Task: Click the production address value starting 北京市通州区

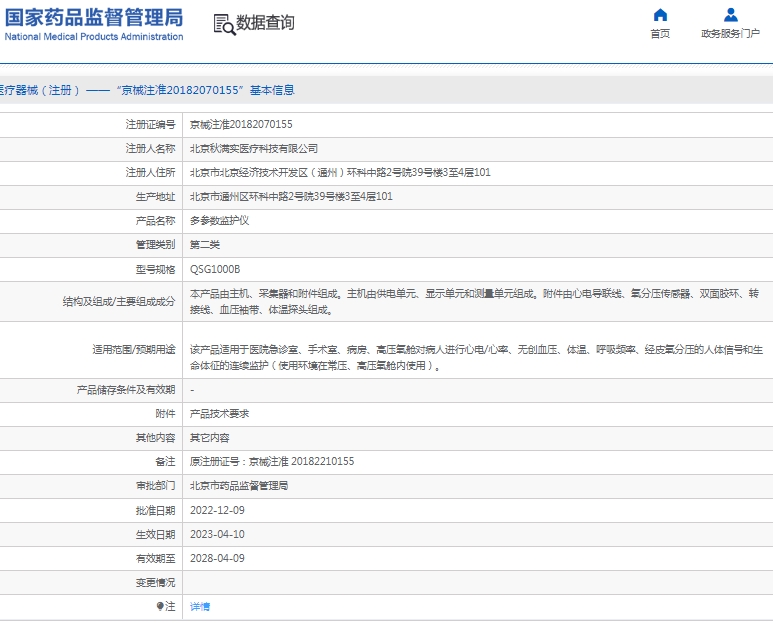Action: 291,197
